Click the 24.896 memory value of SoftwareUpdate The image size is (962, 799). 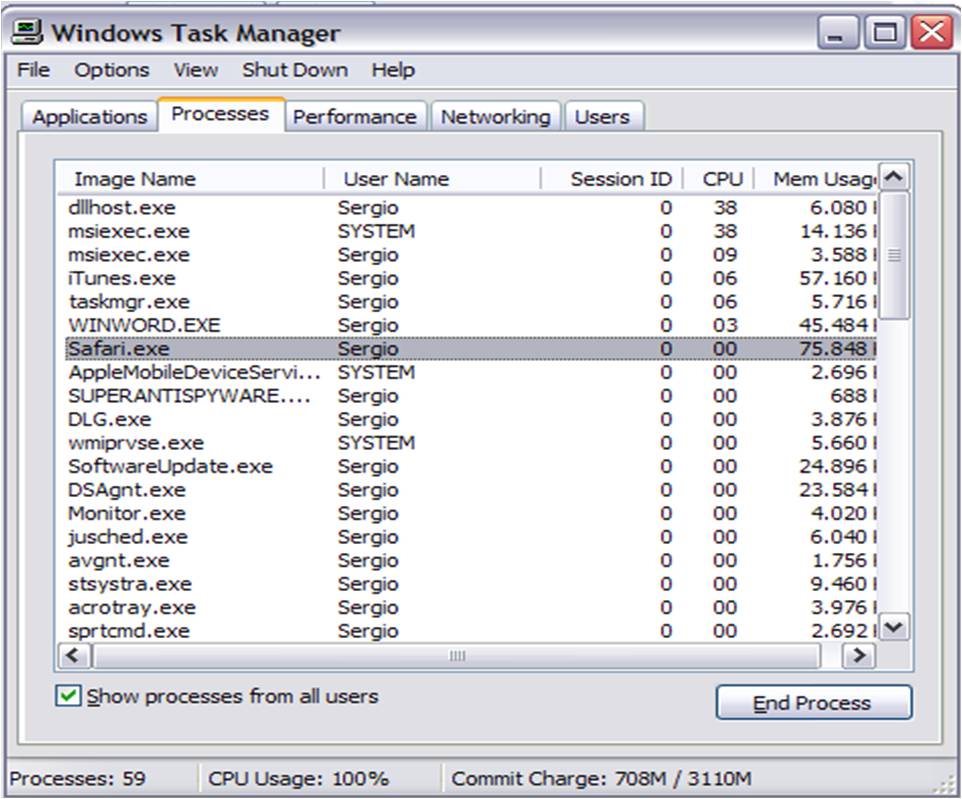[x=833, y=466]
